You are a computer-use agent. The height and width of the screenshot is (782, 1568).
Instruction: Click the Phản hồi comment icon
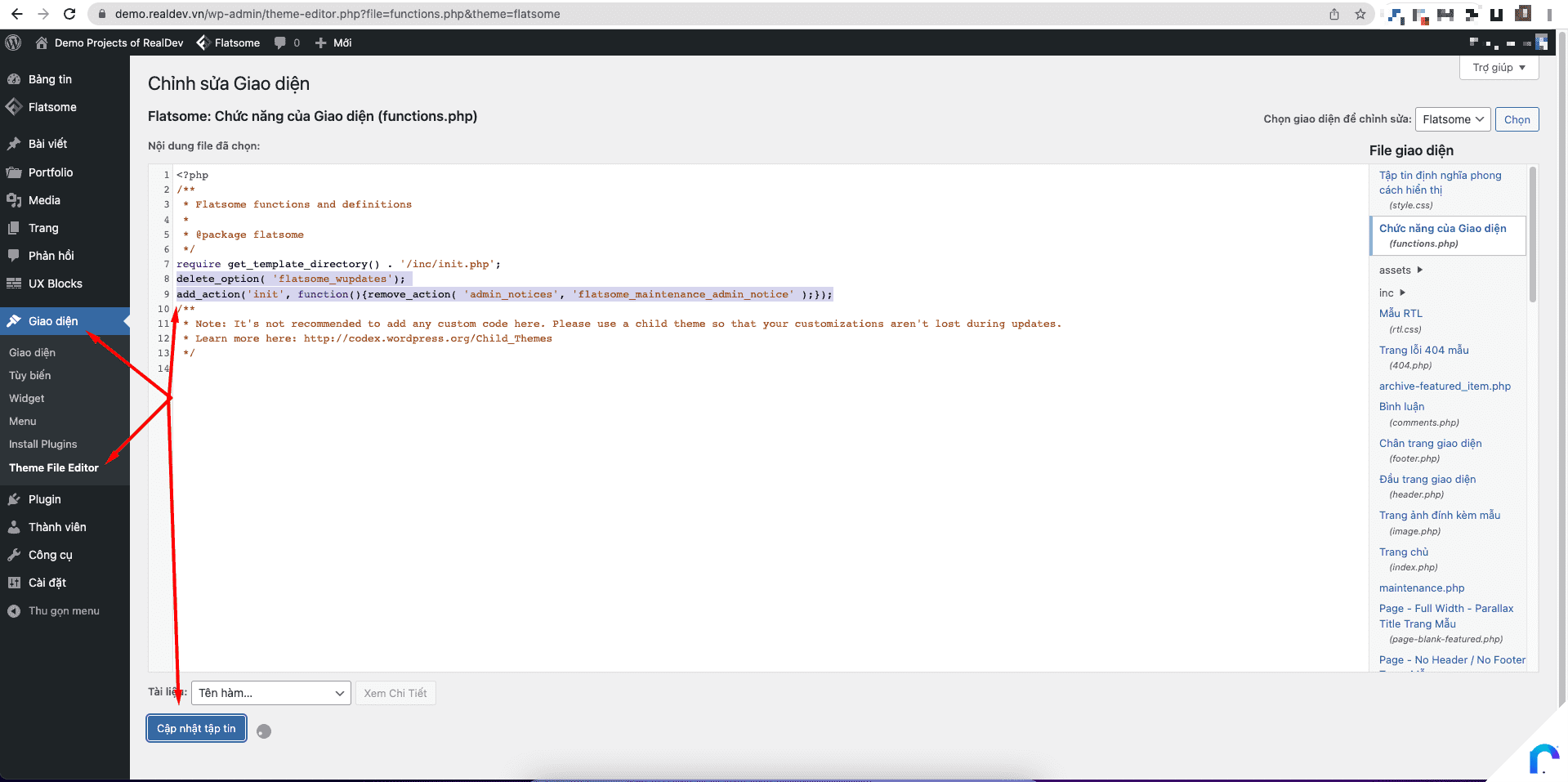pos(14,256)
